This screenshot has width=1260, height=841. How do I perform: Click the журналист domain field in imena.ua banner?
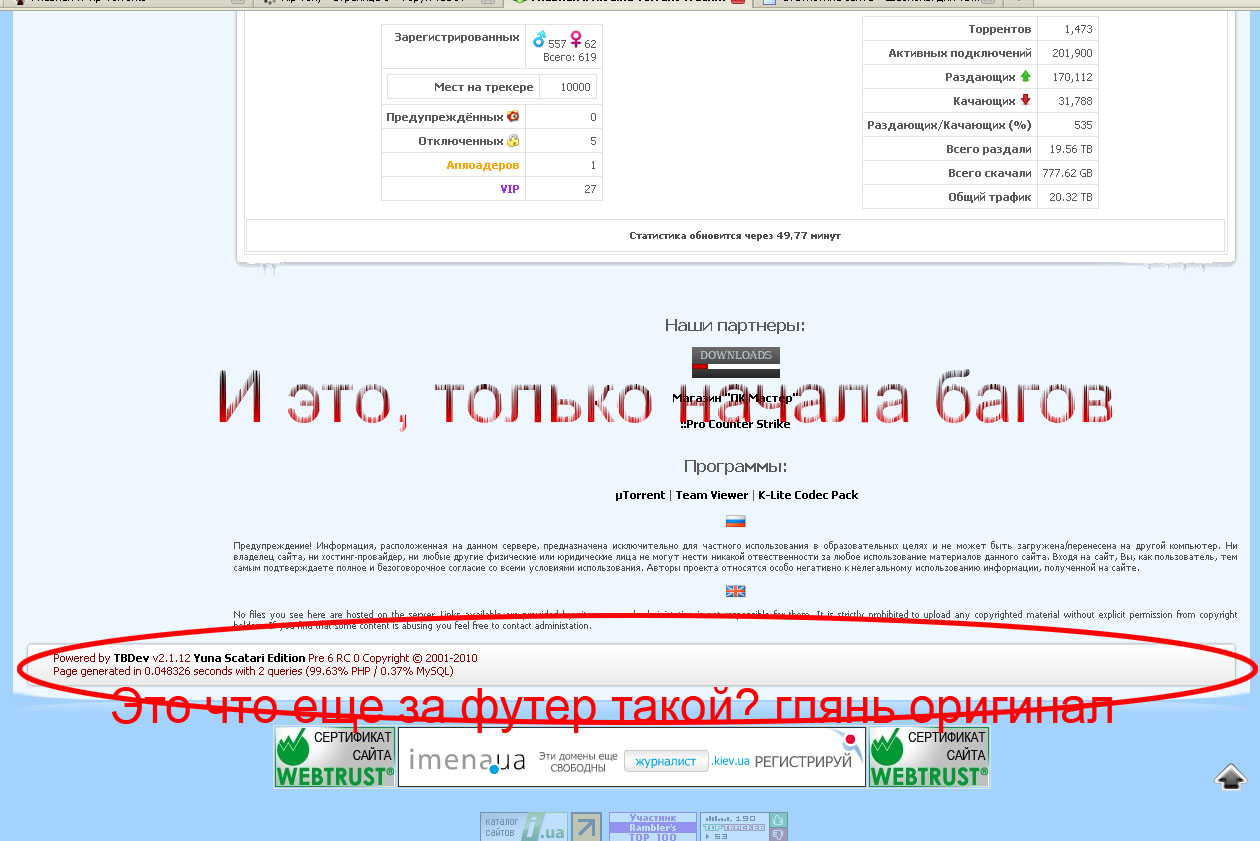666,761
